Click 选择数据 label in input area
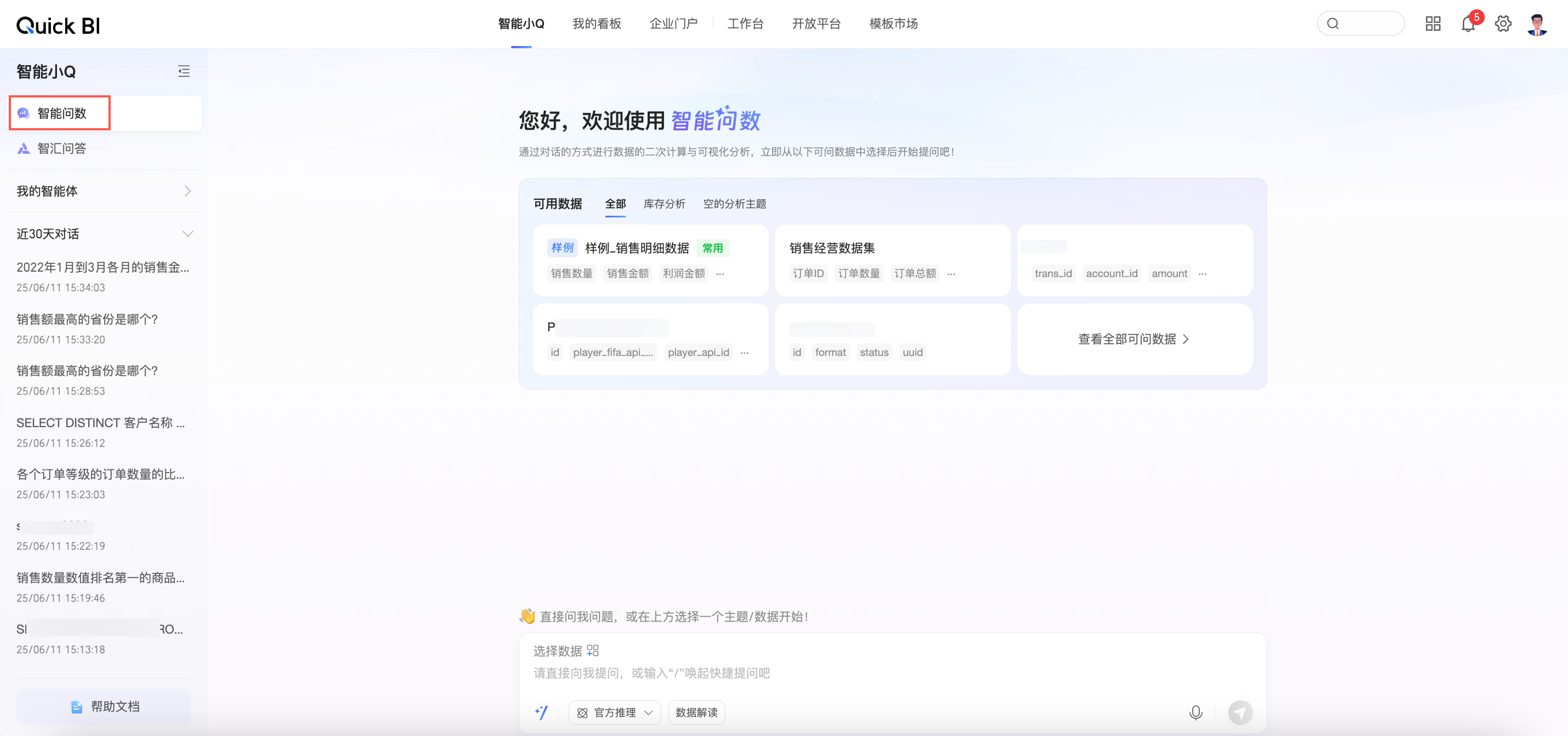The image size is (1568, 736). point(558,651)
